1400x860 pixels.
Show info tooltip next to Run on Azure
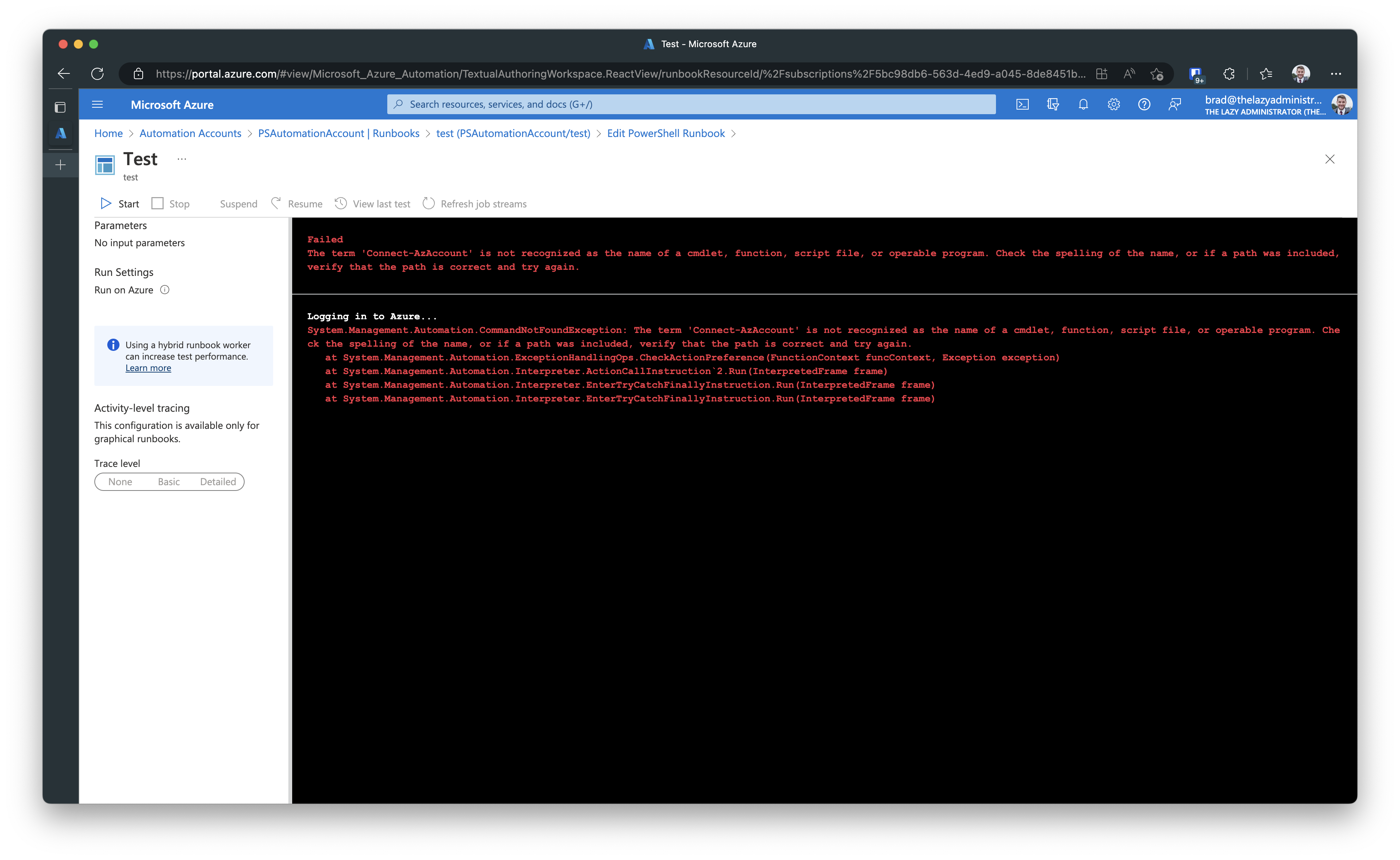[164, 290]
